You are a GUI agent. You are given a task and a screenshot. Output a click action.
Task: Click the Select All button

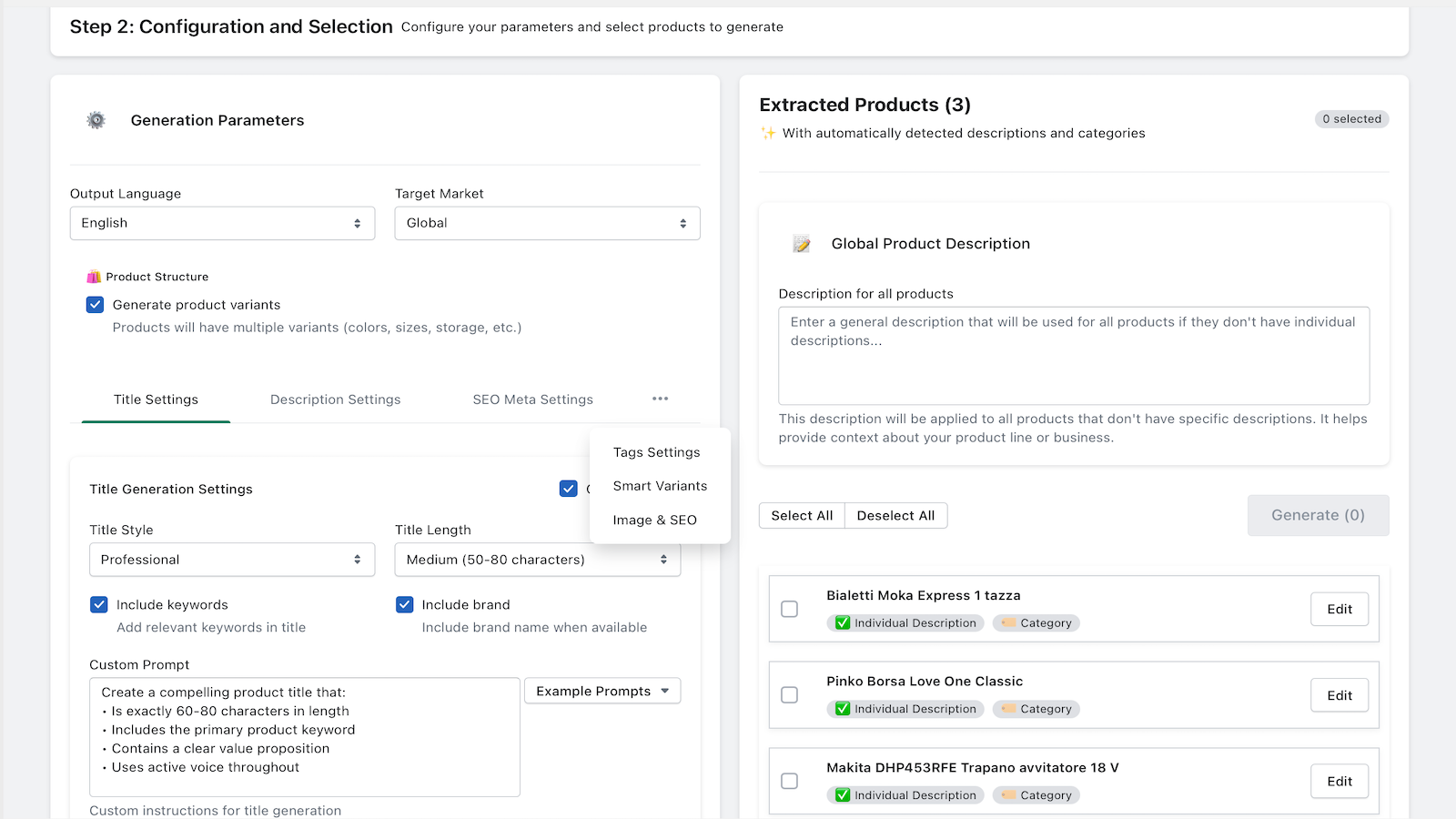[x=801, y=515]
